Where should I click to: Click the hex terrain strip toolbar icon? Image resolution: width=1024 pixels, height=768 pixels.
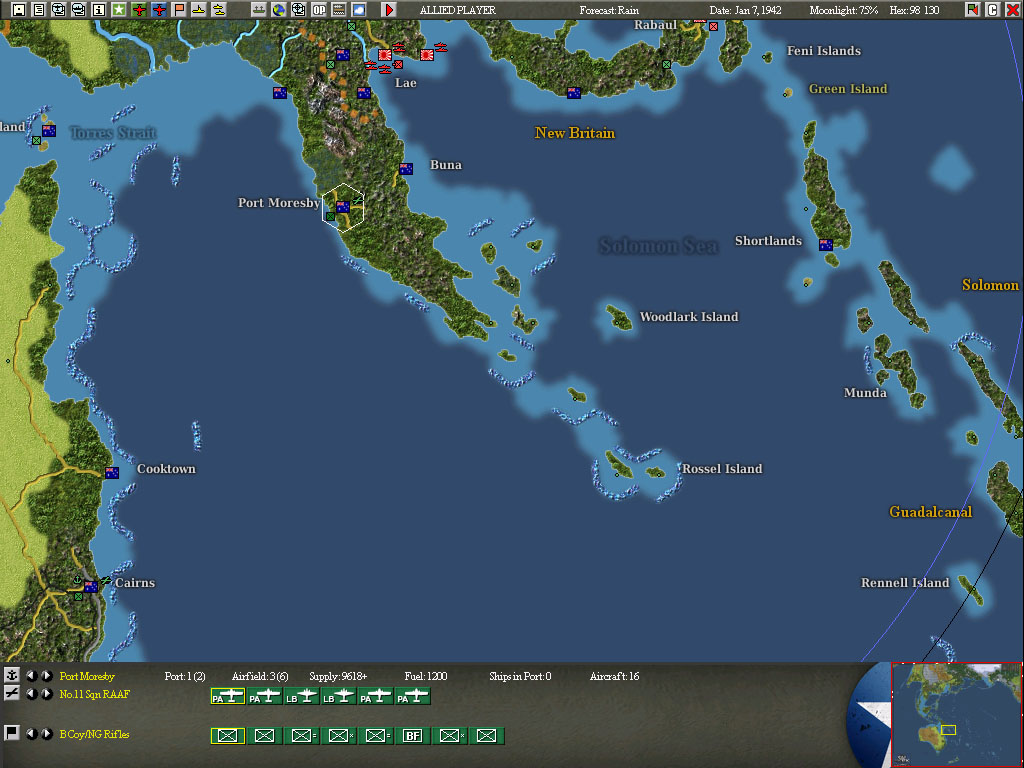[339, 9]
